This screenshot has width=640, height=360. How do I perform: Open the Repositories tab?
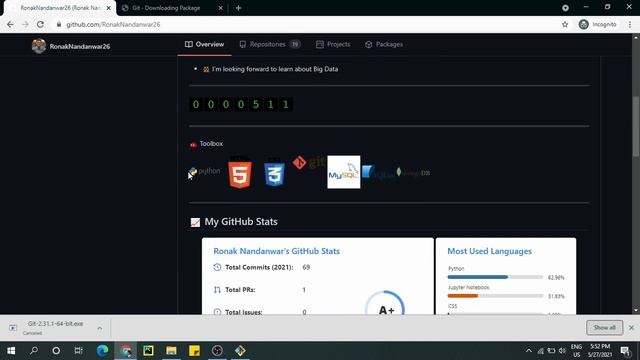[x=269, y=44]
